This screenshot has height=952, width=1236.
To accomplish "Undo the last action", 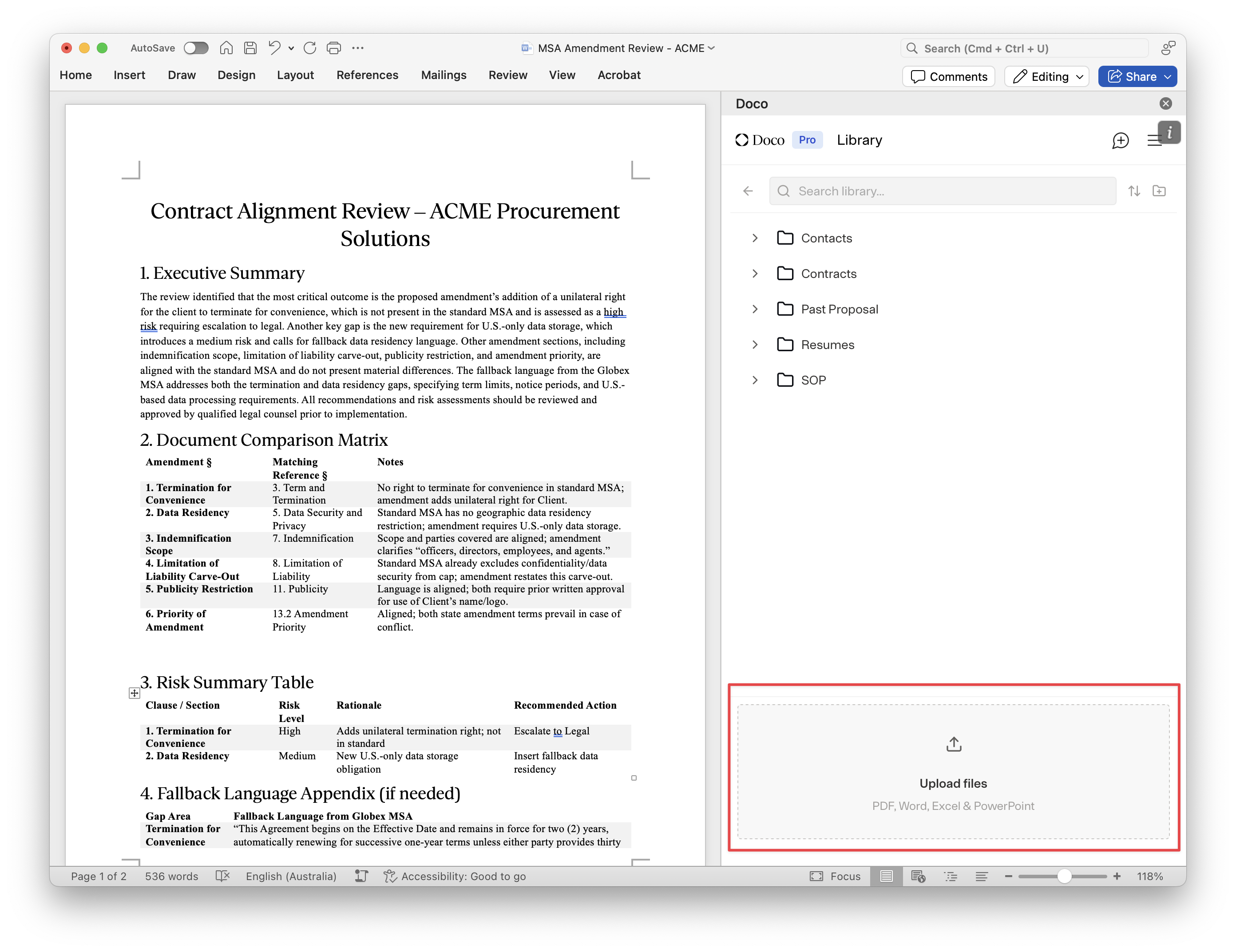I will pyautogui.click(x=274, y=48).
